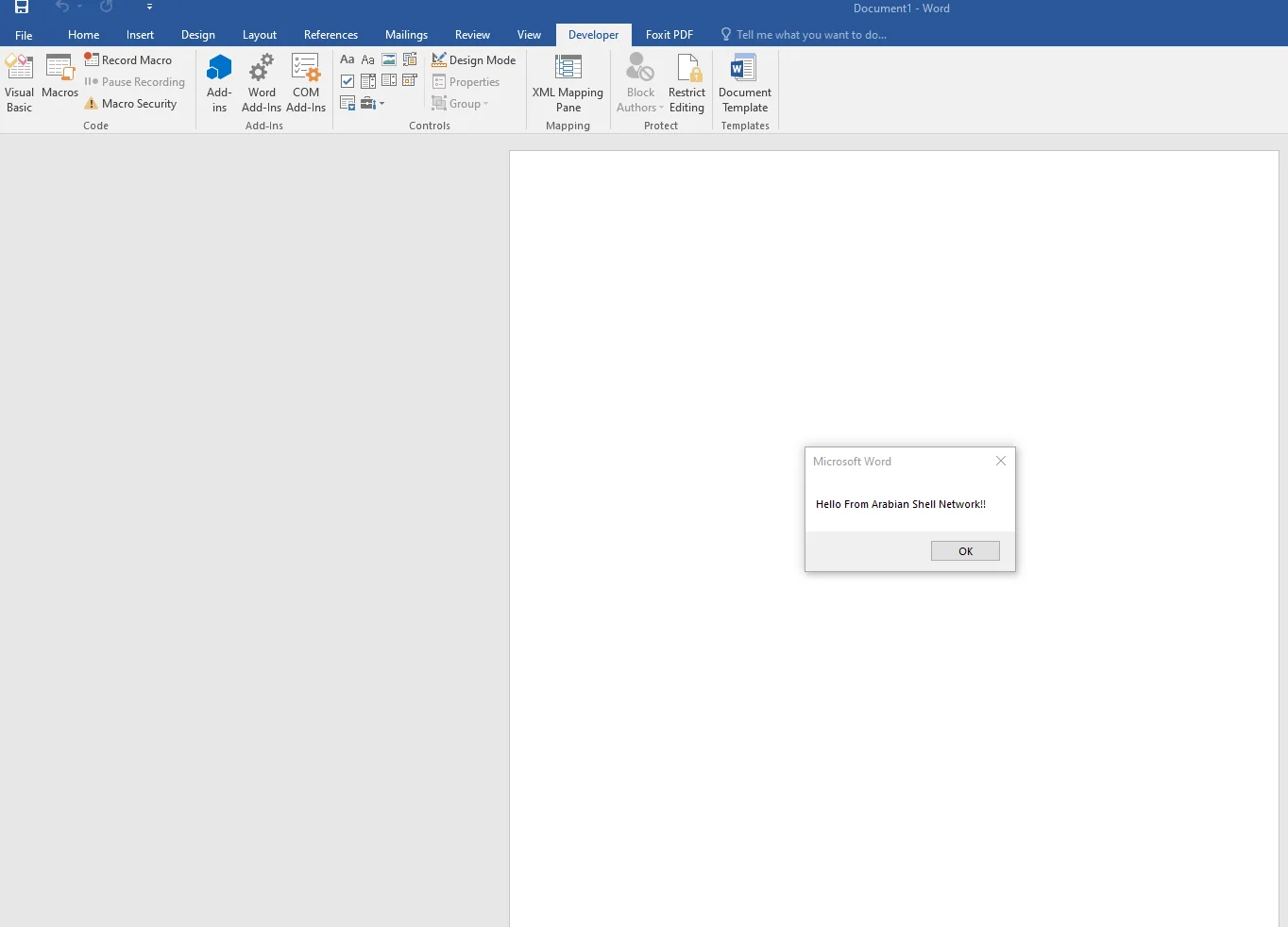Open Legacy Tools dropdown
Image resolution: width=1288 pixels, height=927 pixels.
point(373,103)
